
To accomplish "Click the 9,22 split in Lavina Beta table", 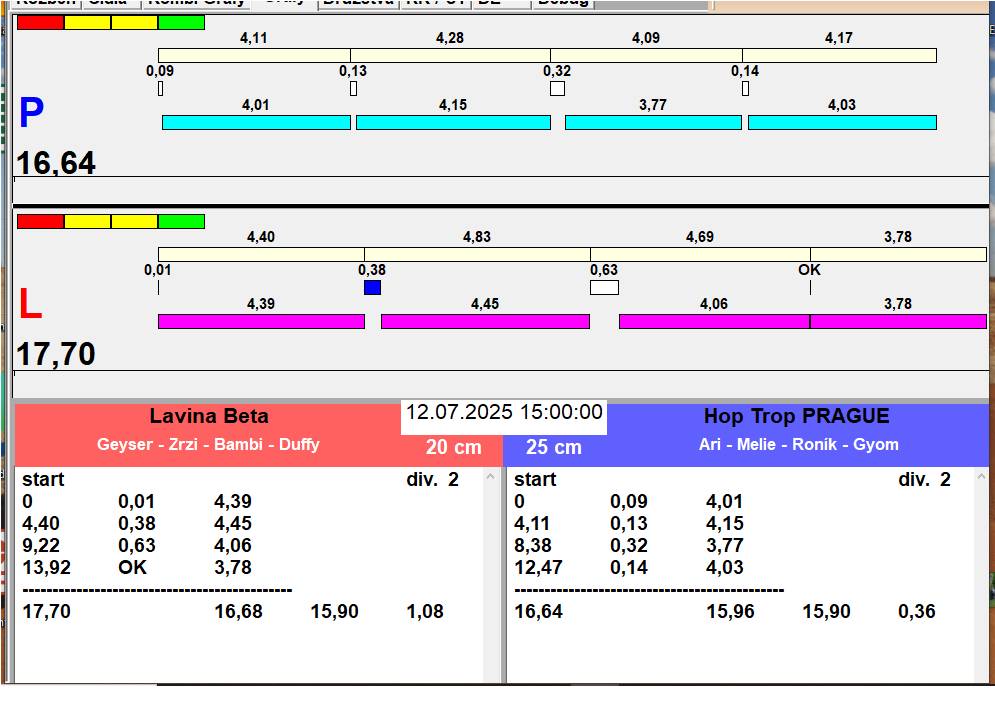I will [x=41, y=546].
